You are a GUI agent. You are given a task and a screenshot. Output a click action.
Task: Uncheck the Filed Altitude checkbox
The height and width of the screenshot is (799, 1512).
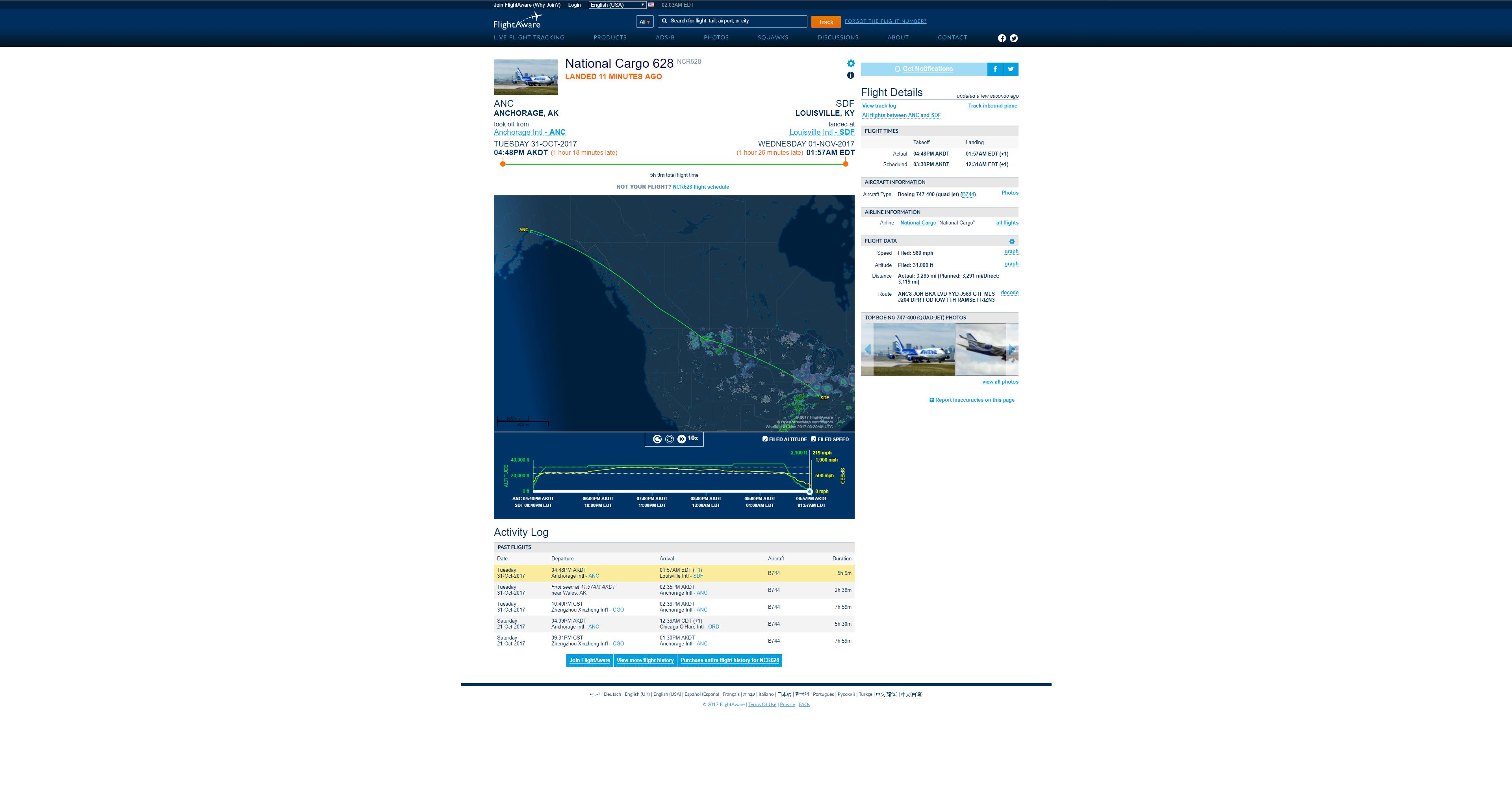[x=765, y=439]
